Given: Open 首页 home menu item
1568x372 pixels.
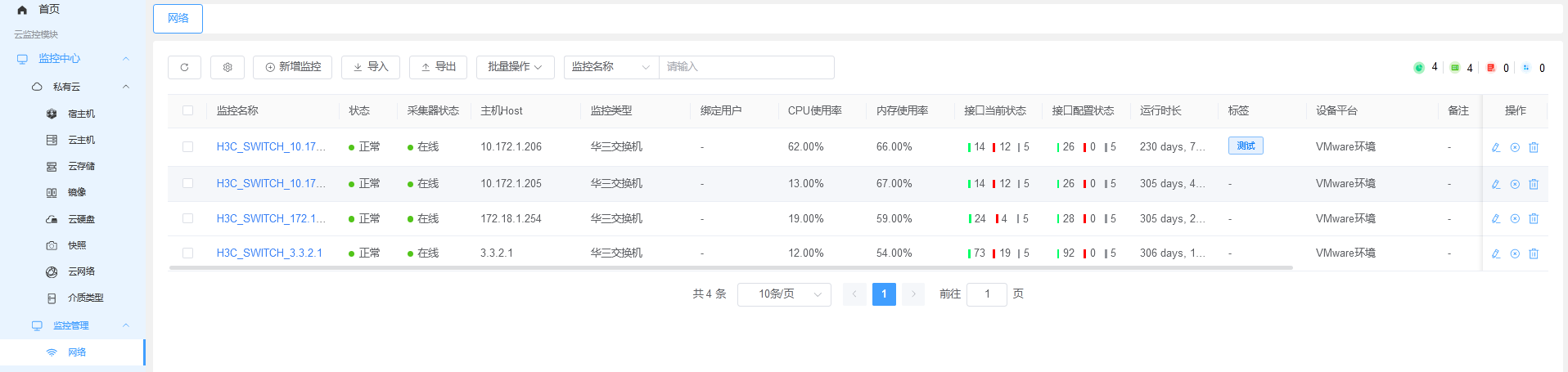Looking at the screenshot, I should (49, 10).
